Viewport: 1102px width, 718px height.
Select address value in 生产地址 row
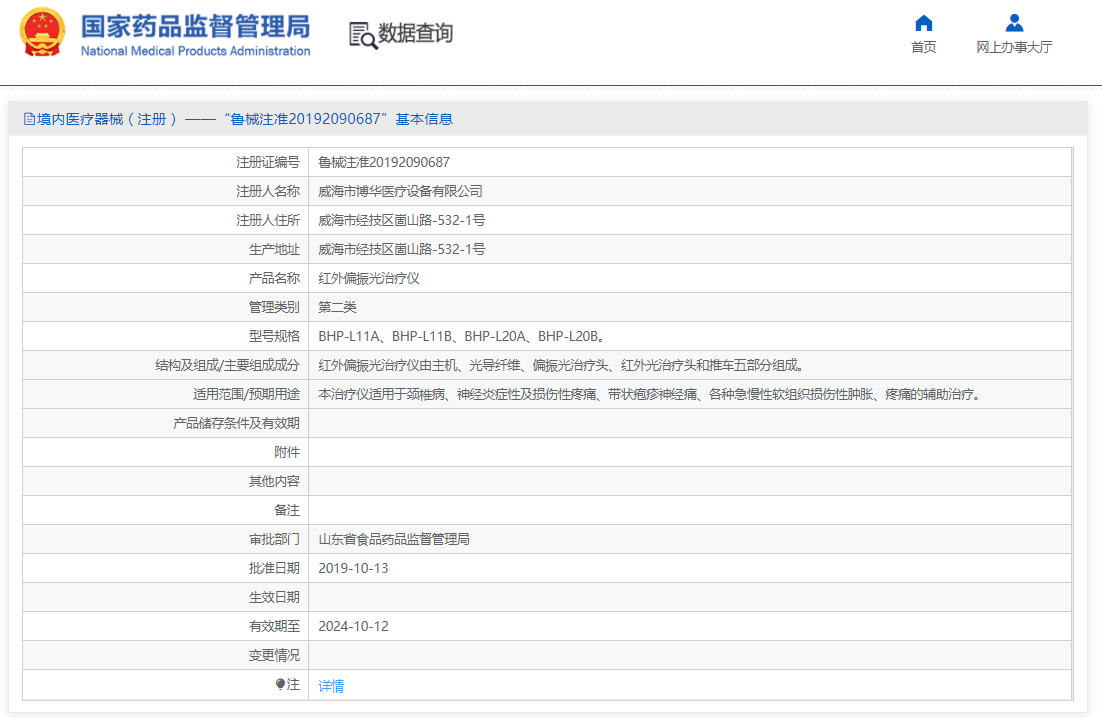coord(401,249)
